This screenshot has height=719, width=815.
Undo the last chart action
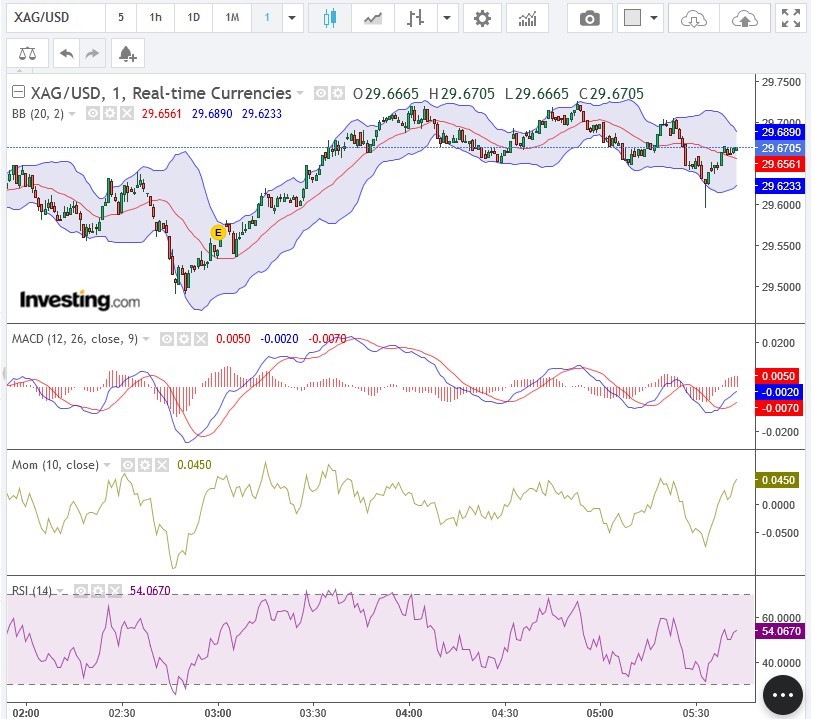tap(67, 53)
